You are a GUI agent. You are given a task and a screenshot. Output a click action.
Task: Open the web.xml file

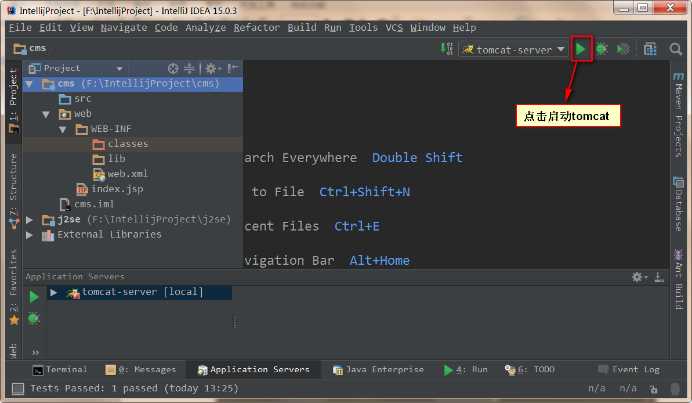click(x=120, y=174)
